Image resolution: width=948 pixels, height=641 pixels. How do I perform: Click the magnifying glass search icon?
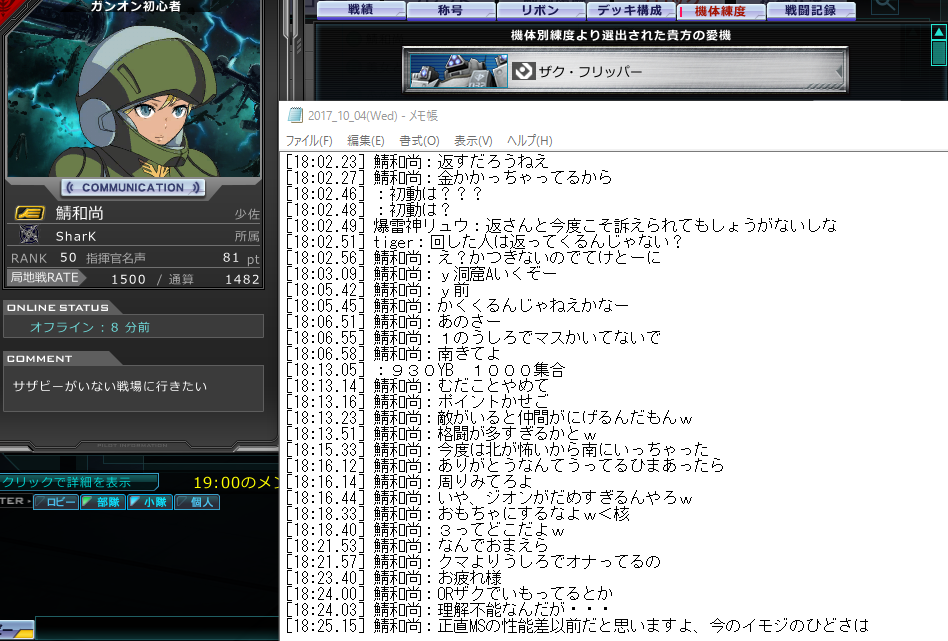pos(884,7)
